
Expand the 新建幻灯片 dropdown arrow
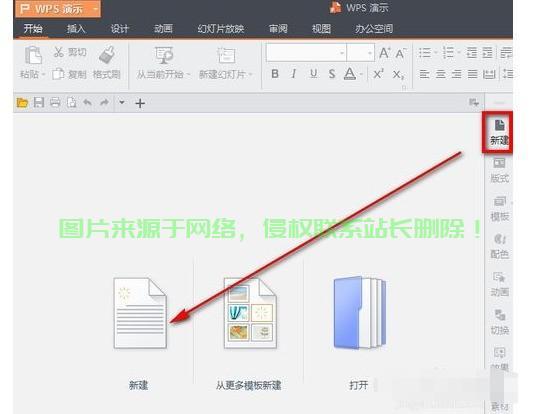click(x=251, y=75)
